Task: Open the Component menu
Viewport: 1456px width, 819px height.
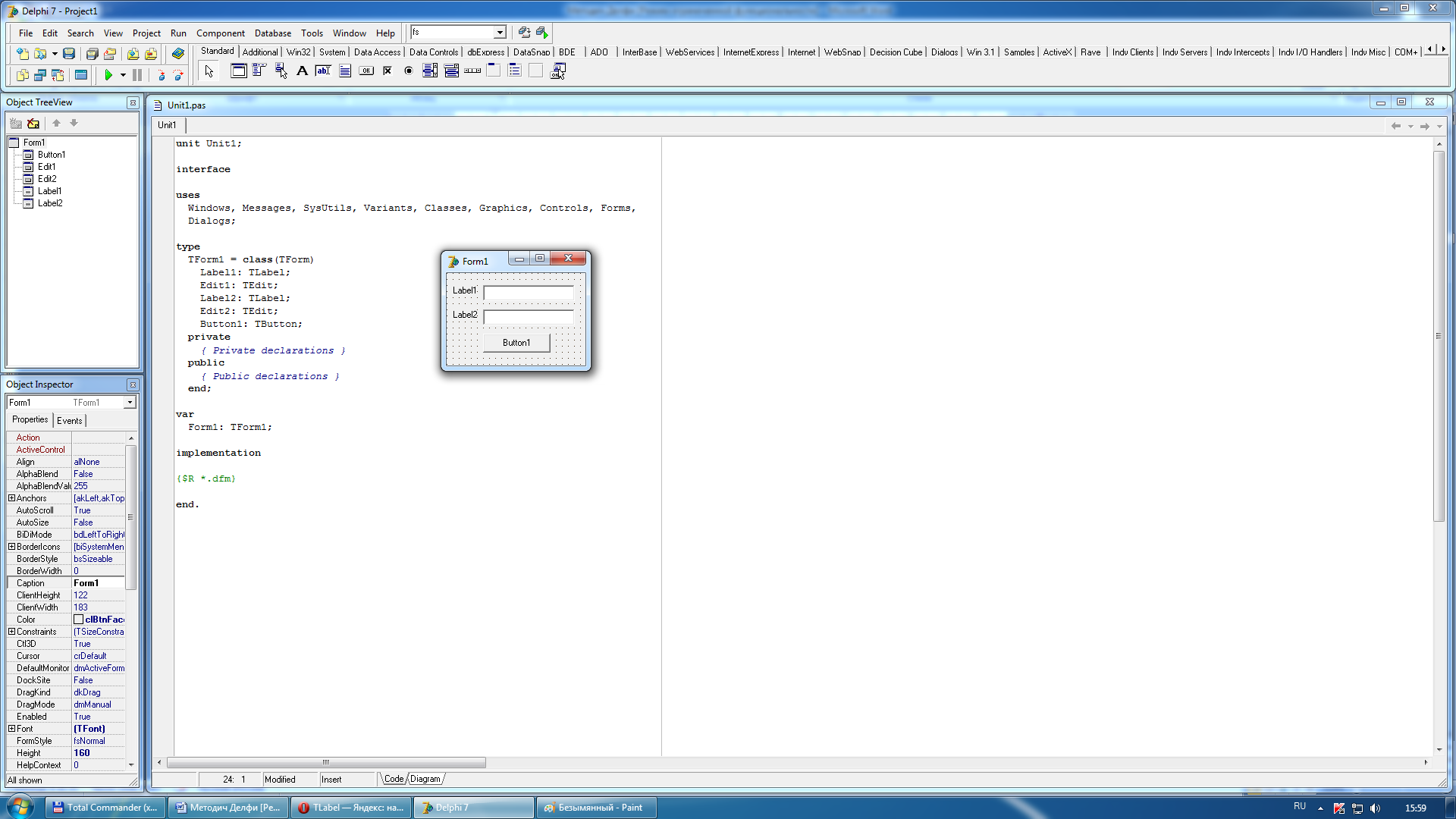Action: tap(220, 33)
